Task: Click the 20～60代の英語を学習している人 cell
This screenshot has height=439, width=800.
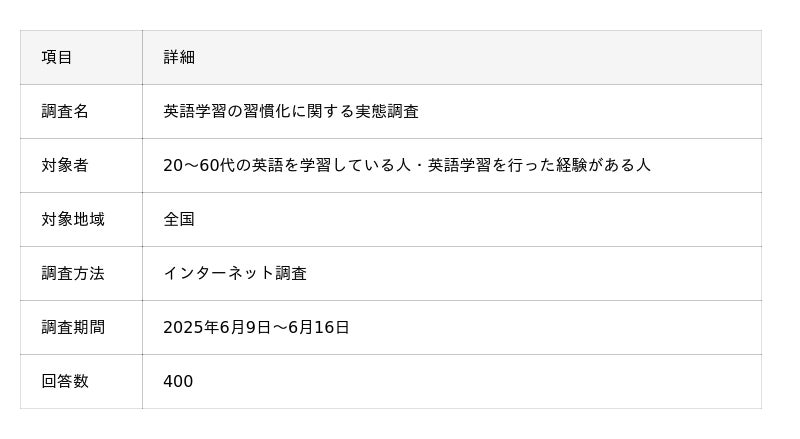Action: pos(452,165)
